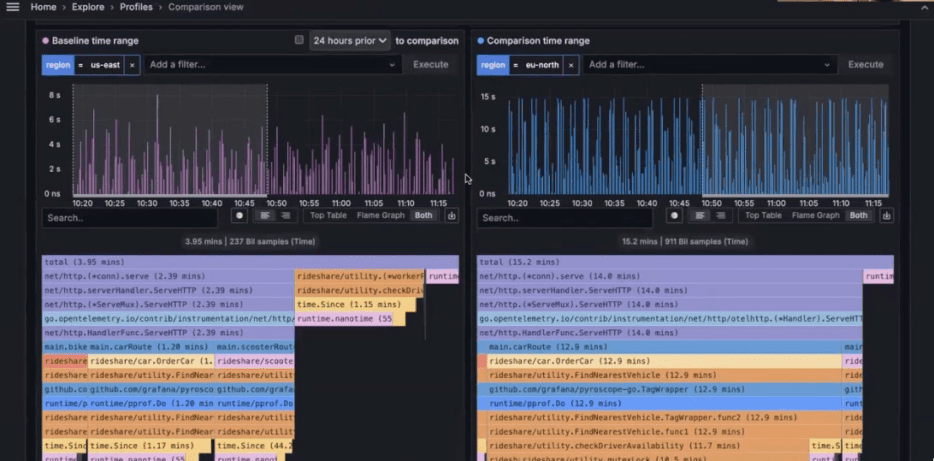The width and height of the screenshot is (934, 461).
Task: Click baseline flame graph color scheme icon
Action: 239,216
